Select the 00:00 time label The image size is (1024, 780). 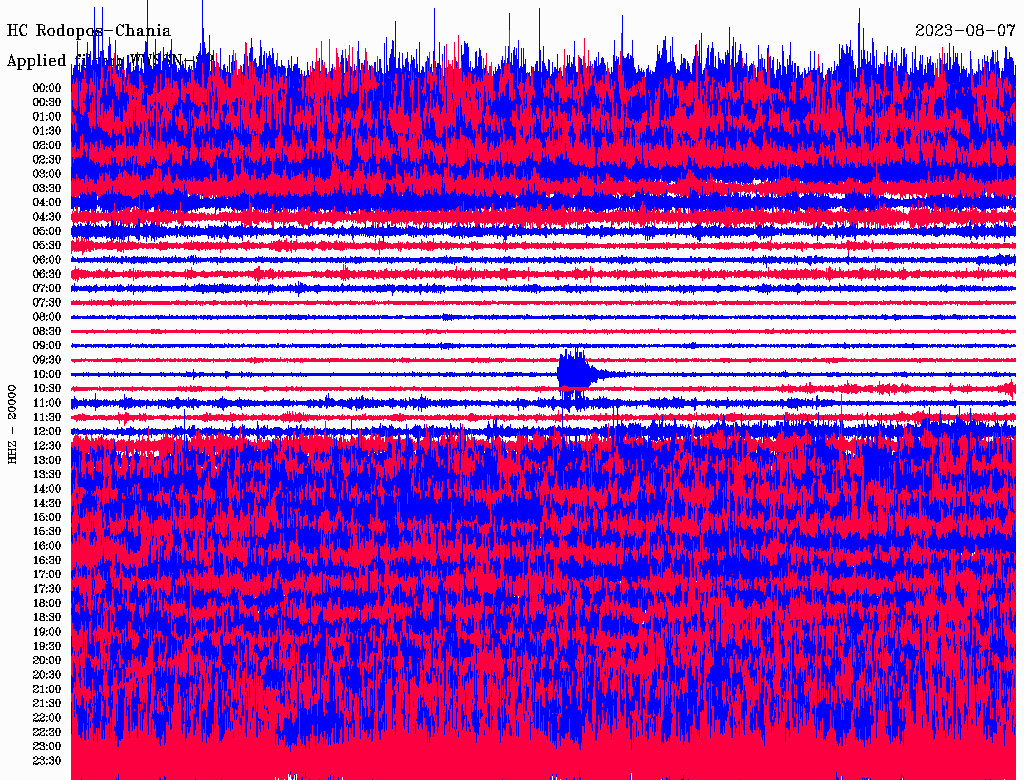(x=47, y=88)
